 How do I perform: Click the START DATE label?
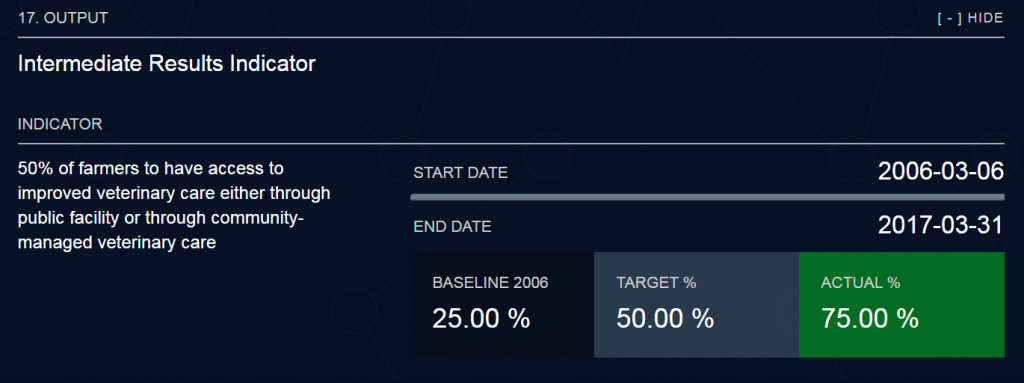pyautogui.click(x=460, y=173)
